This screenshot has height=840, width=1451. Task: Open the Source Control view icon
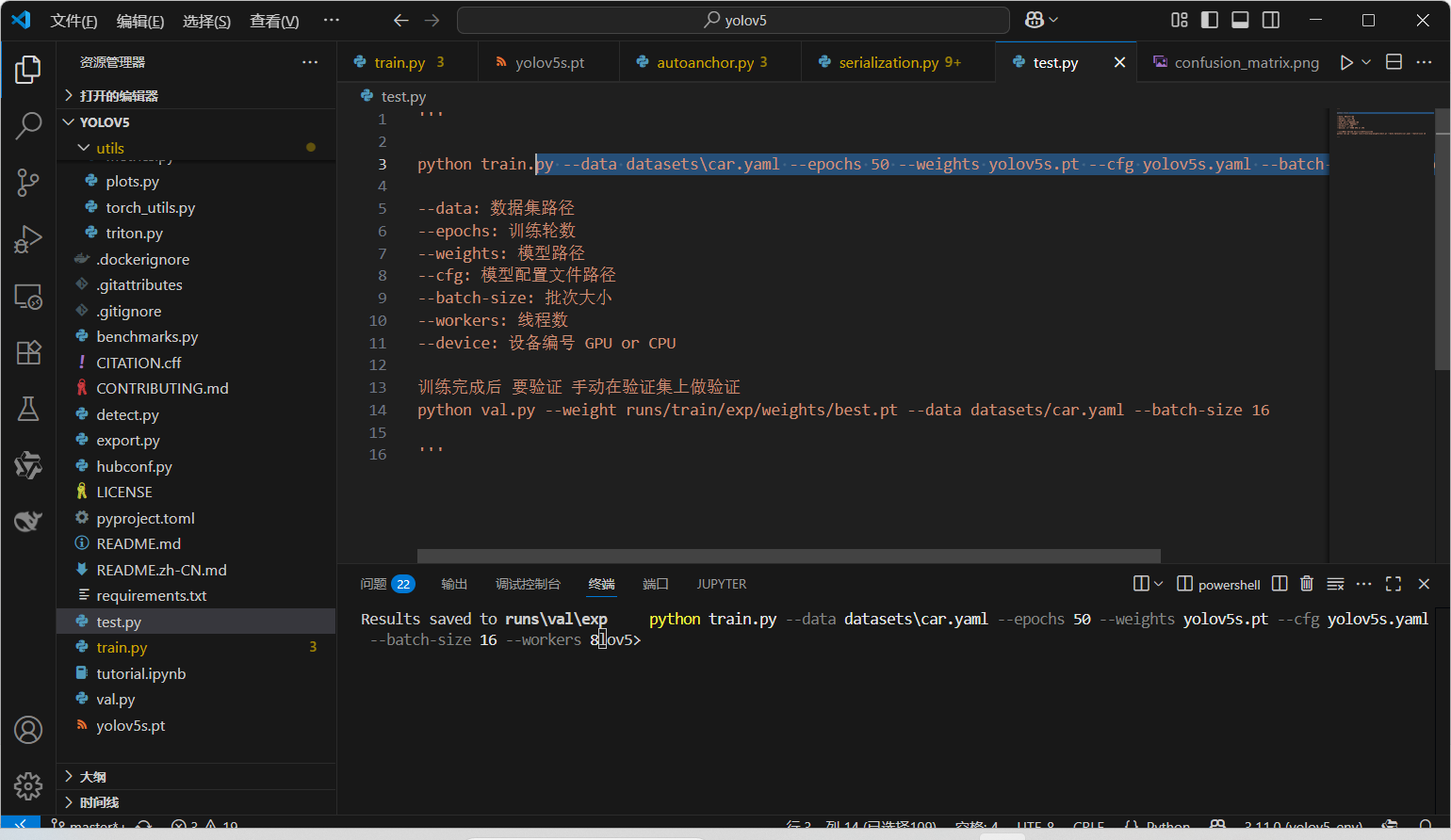pyautogui.click(x=28, y=182)
